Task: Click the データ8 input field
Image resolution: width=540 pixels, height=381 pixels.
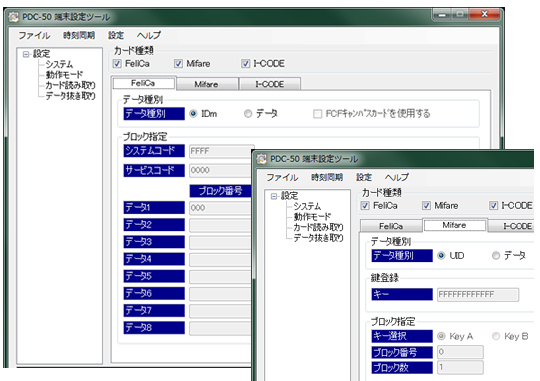Action: (x=220, y=328)
